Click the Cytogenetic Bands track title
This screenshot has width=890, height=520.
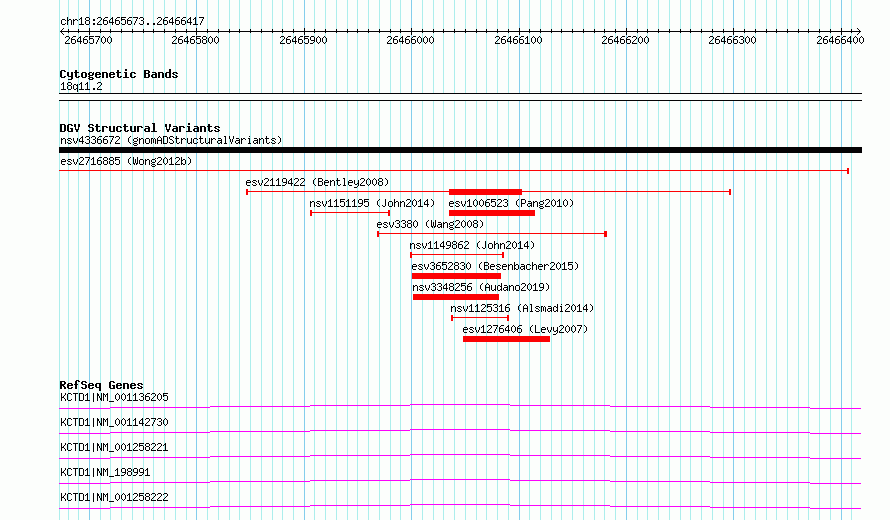(x=119, y=74)
